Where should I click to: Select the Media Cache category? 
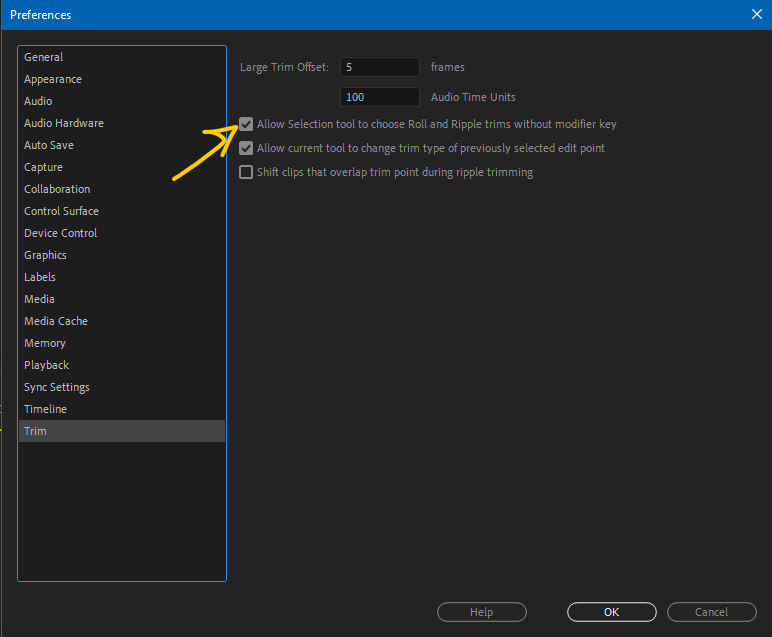point(56,322)
